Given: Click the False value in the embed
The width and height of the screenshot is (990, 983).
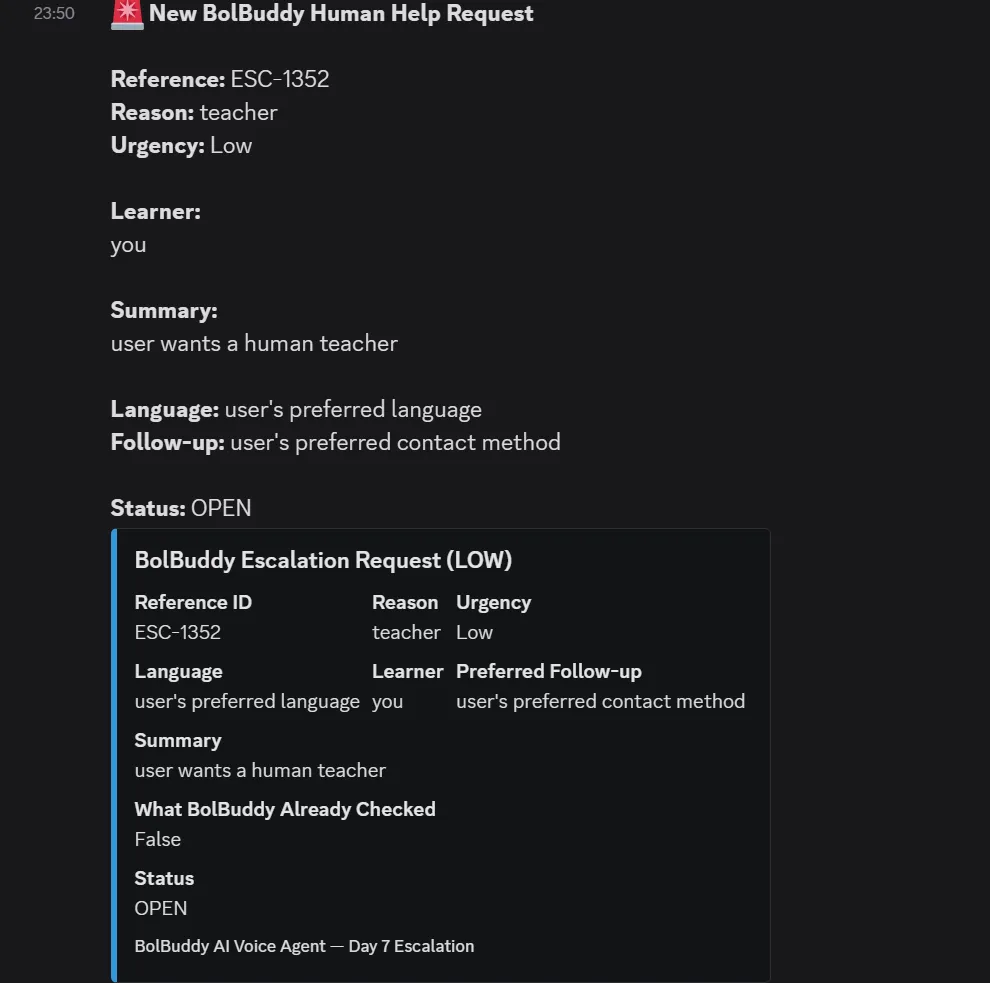Looking at the screenshot, I should point(158,839).
